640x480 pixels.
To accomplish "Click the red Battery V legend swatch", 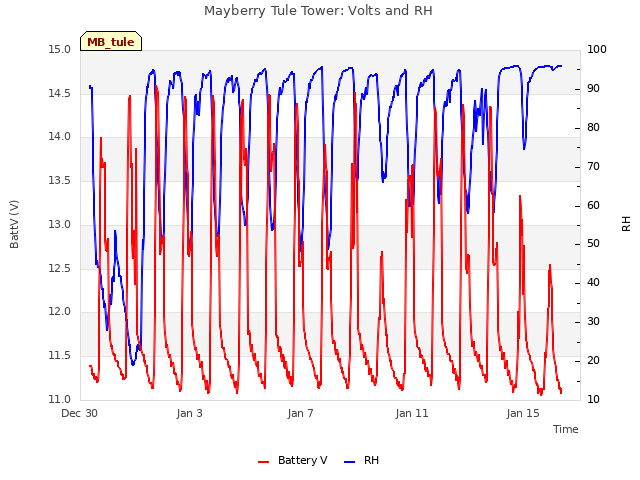I will [x=264, y=462].
